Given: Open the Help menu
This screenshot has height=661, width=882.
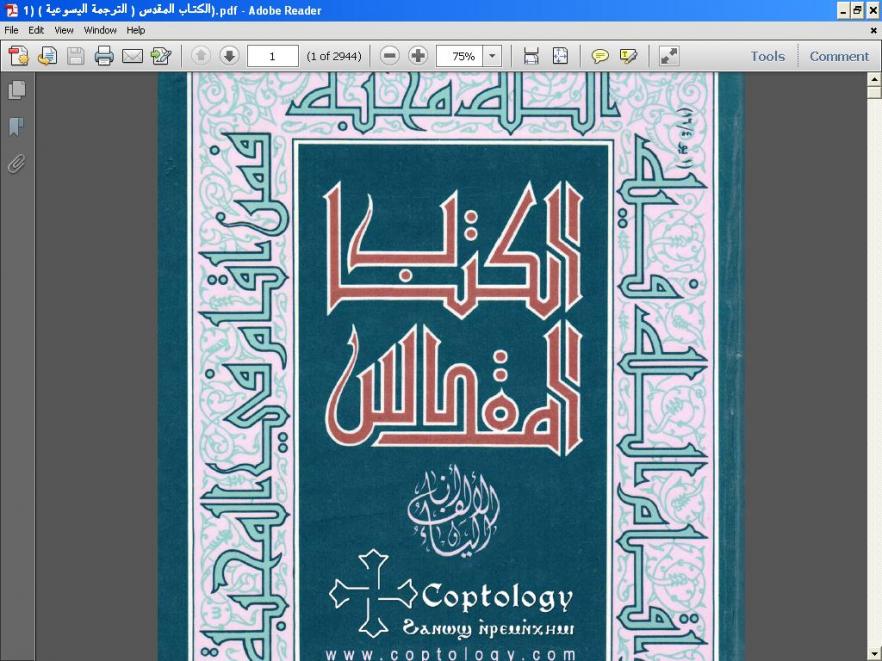Looking at the screenshot, I should coord(136,30).
